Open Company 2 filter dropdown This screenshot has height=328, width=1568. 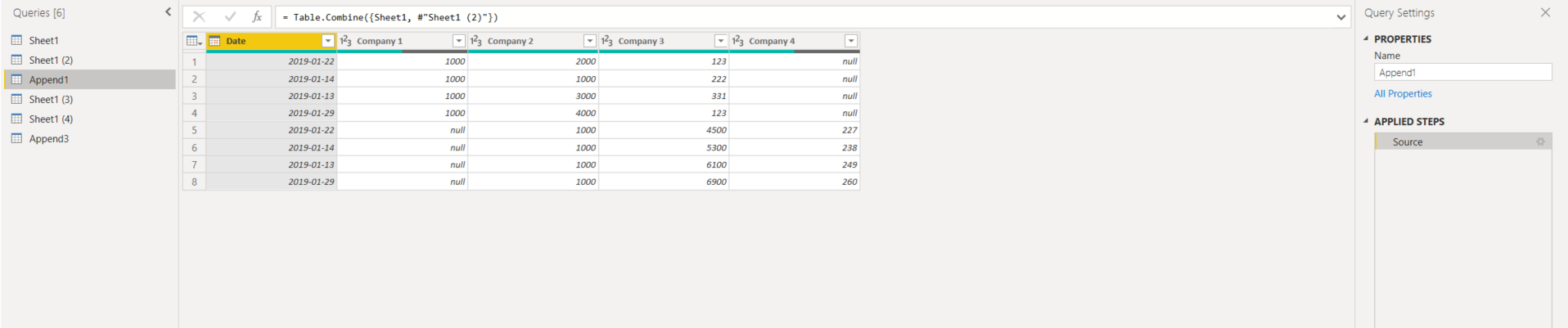[590, 41]
